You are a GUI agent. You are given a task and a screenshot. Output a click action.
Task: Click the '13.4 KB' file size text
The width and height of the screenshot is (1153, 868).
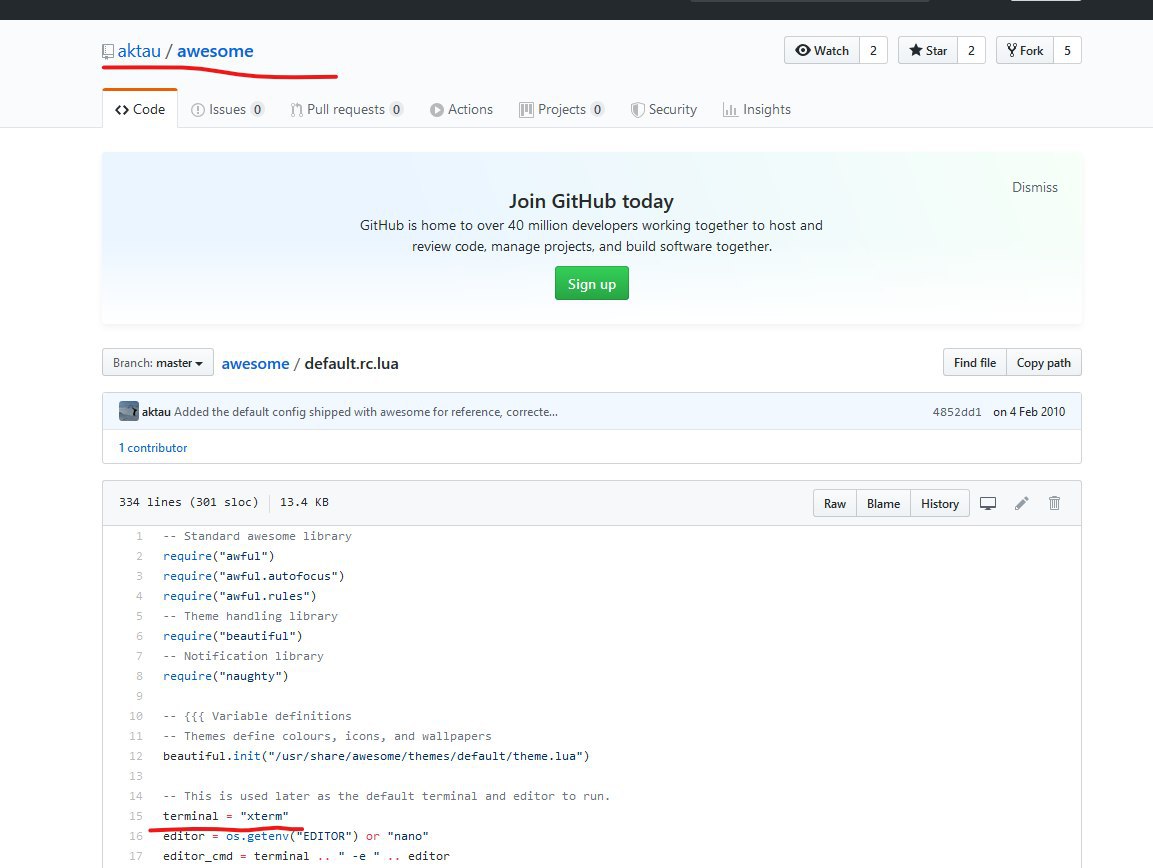[304, 502]
